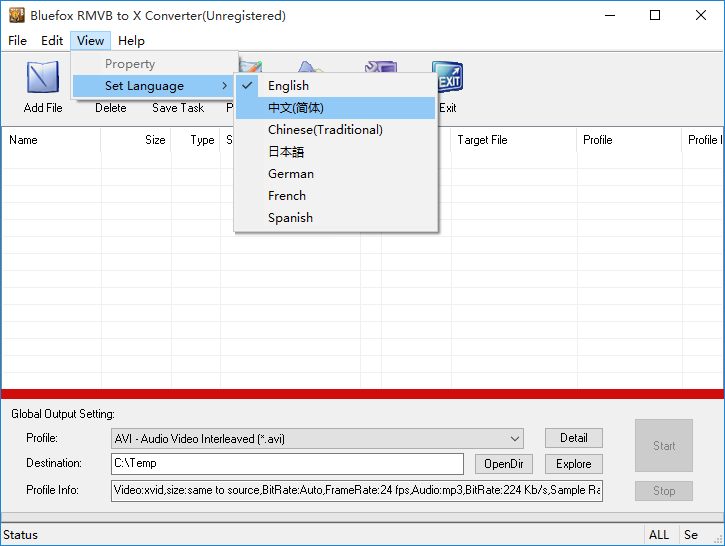The image size is (725, 546).
Task: Close the Bluefox converter window
Action: coord(700,15)
